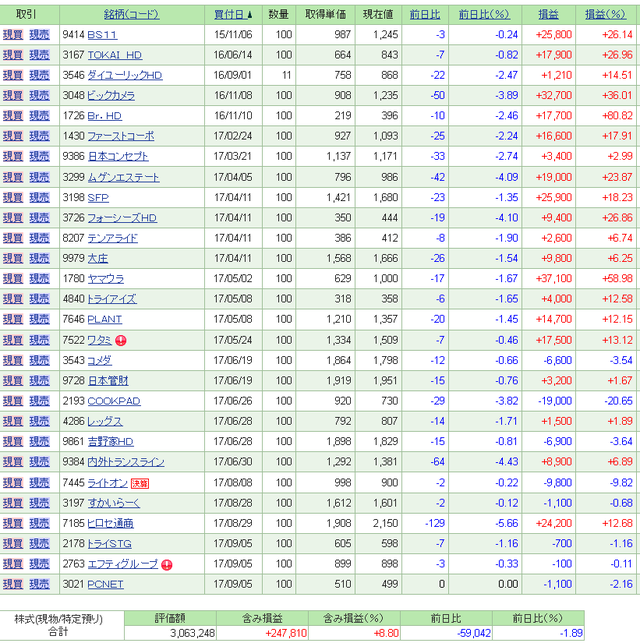Select the ヒロセ通商 現在値 2,150
This screenshot has height=643, width=640.
click(x=386, y=524)
